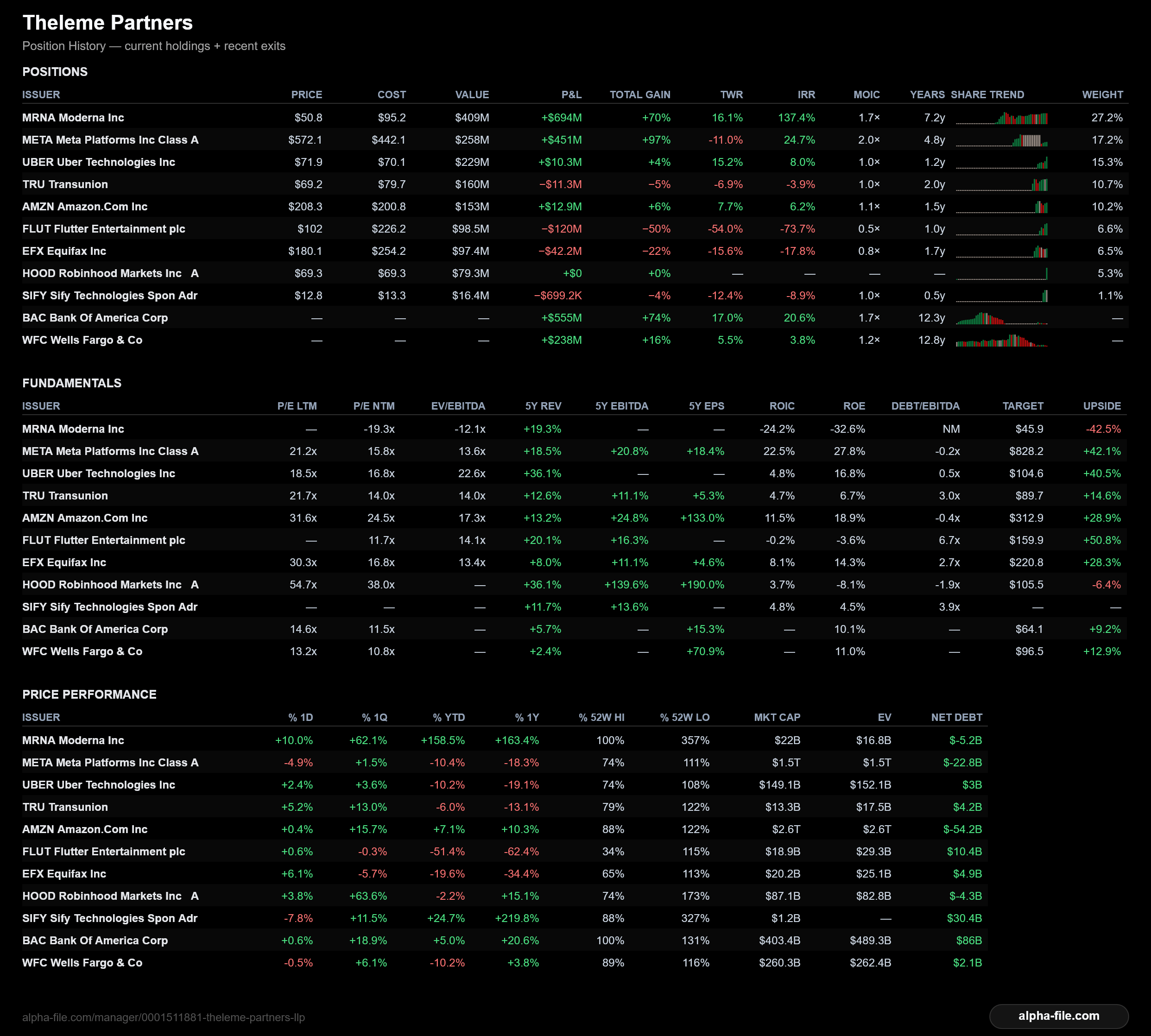
Task: Sort by the ROE column header
Action: pyautogui.click(x=854, y=406)
